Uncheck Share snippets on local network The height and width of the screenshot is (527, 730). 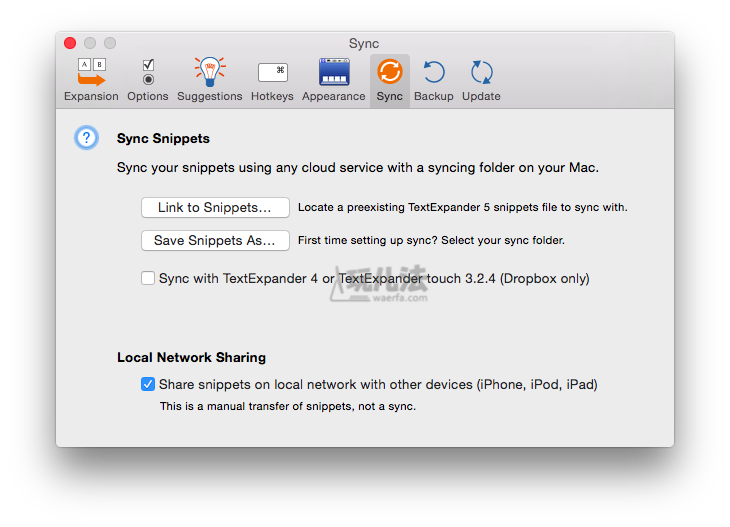click(x=148, y=384)
